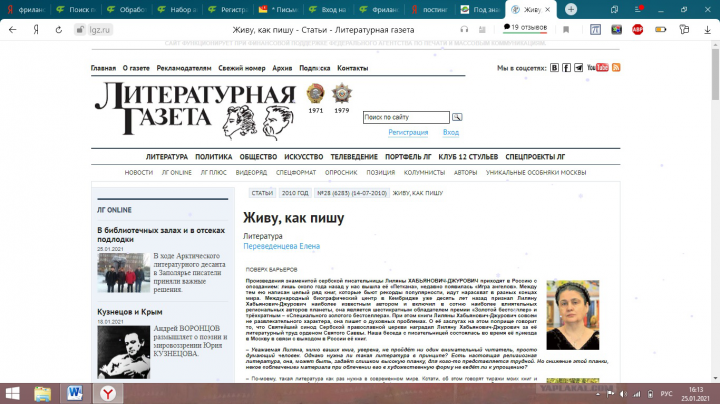Click the page vertical scrollbar thumb

coord(715,75)
